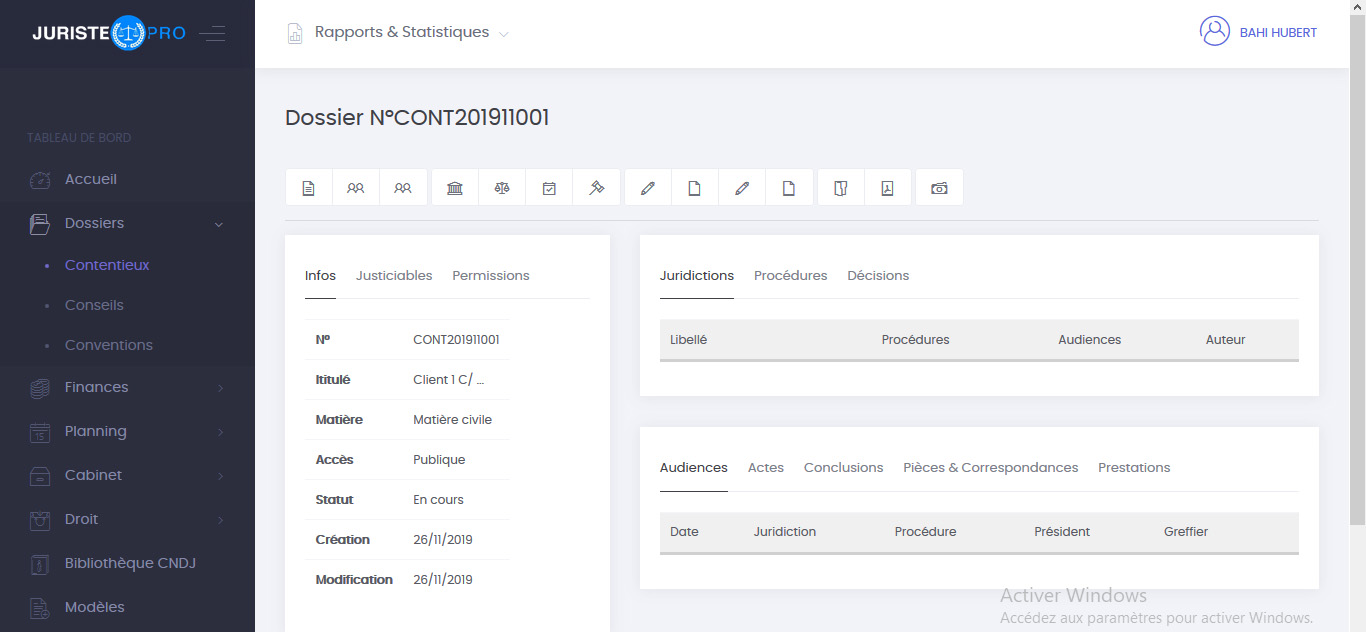The width and height of the screenshot is (1366, 632).
Task: Click the calendar checkmark icon in toolbar
Action: point(549,188)
